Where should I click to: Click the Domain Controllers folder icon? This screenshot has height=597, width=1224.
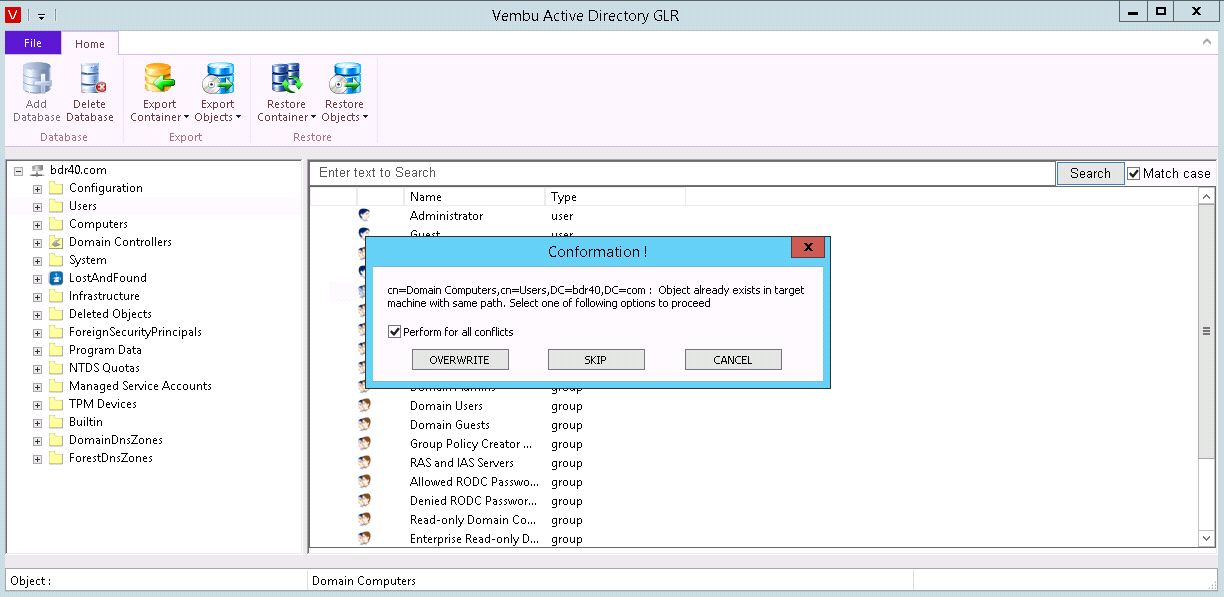point(56,242)
